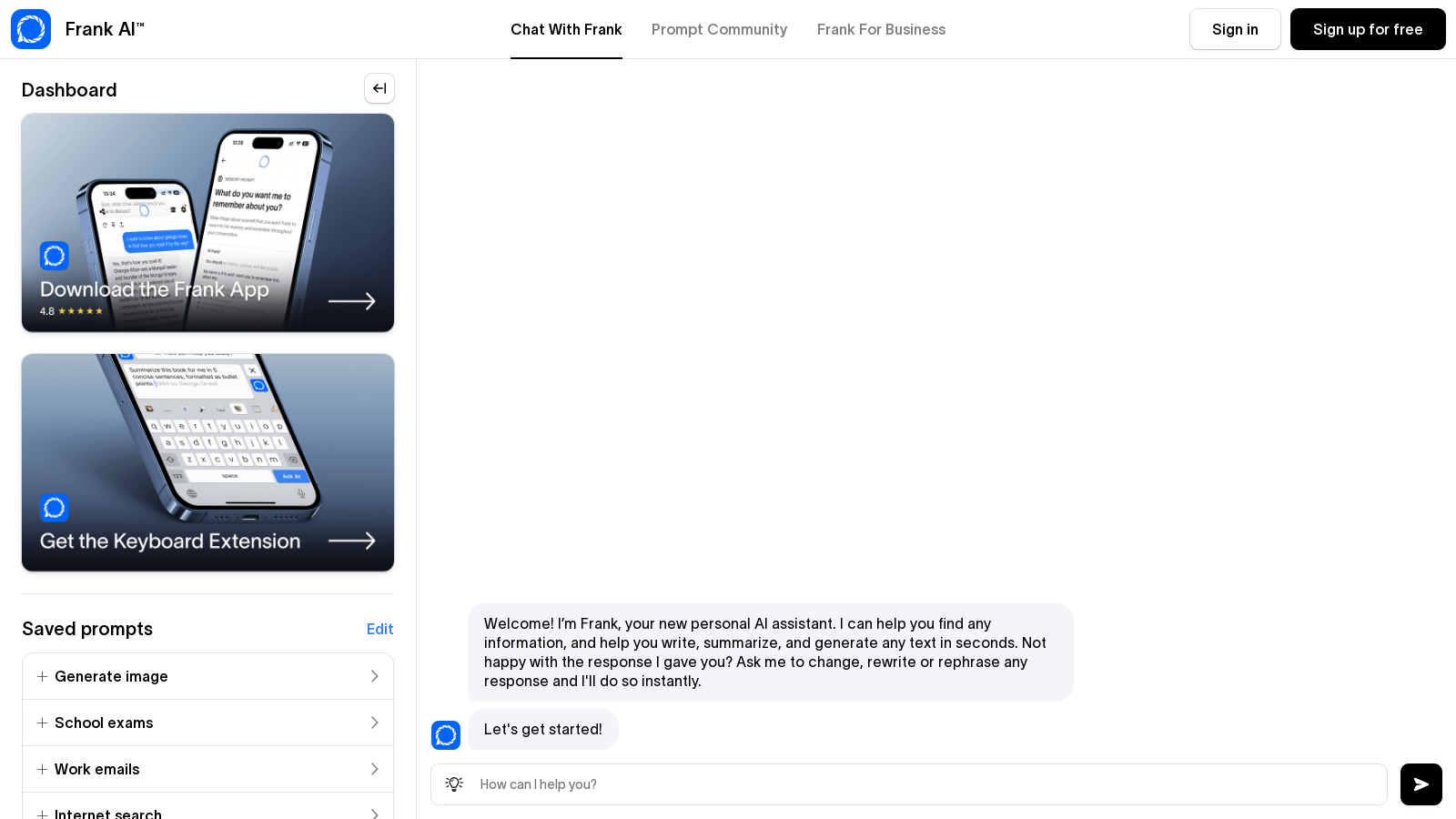Select the School exams saved prompt
This screenshot has width=1456, height=819.
pos(207,723)
